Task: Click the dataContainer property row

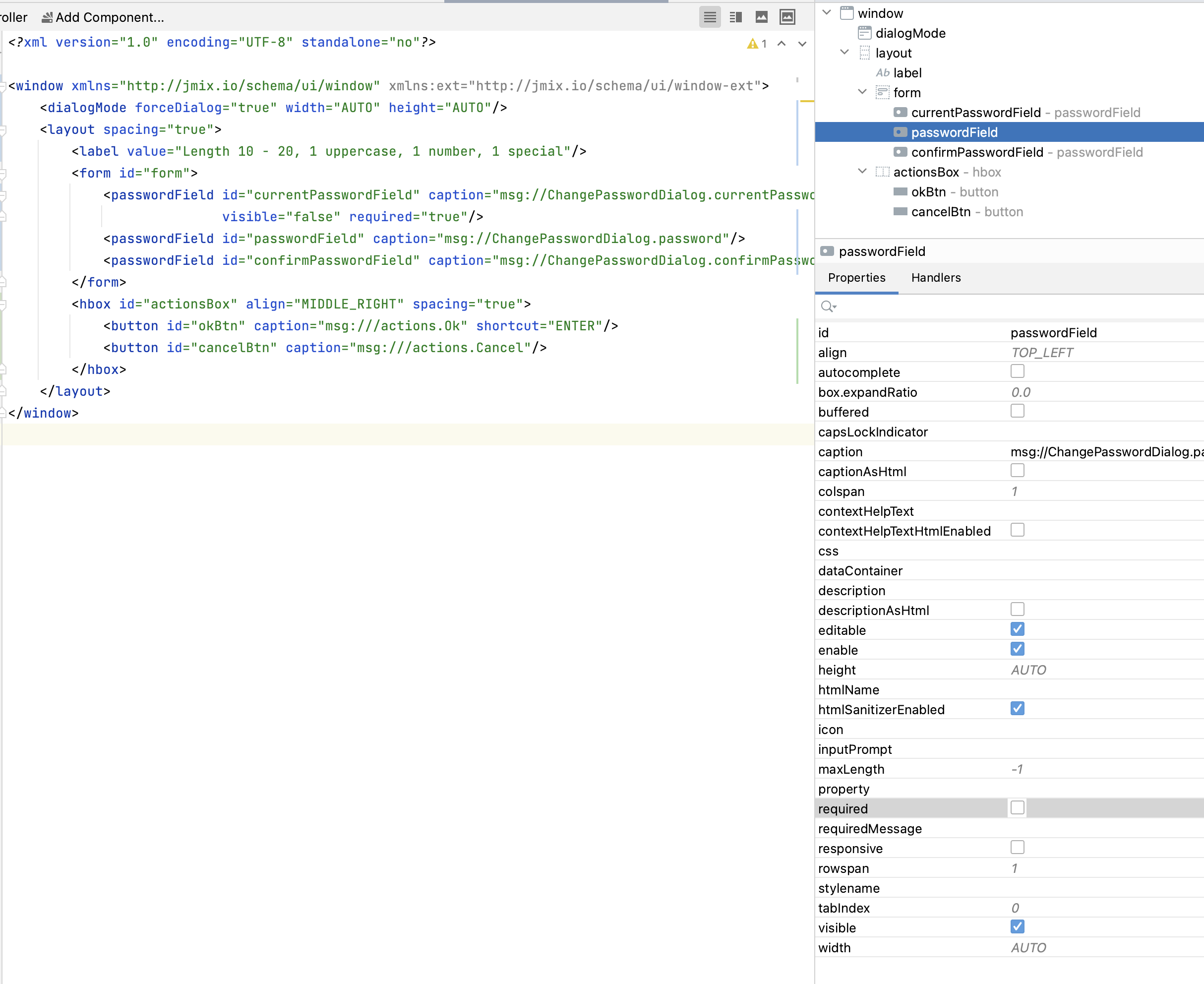Action: point(1009,571)
